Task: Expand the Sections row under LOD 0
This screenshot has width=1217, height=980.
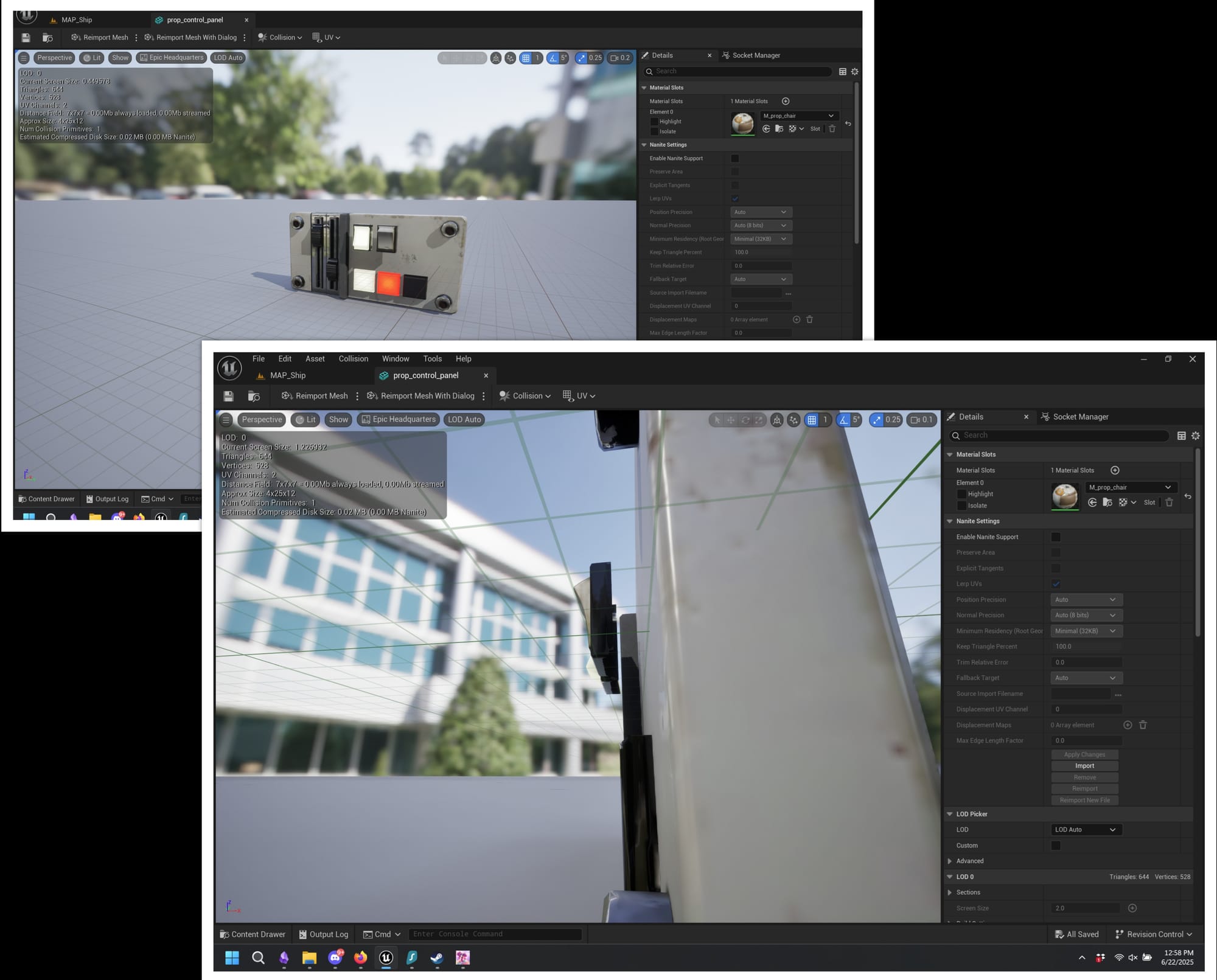Action: [x=950, y=892]
